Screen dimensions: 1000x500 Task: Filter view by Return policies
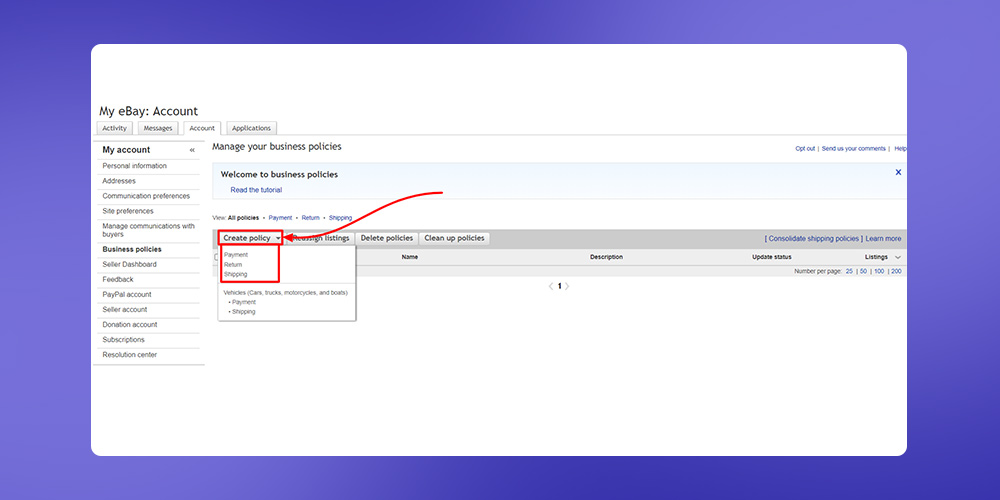(311, 218)
